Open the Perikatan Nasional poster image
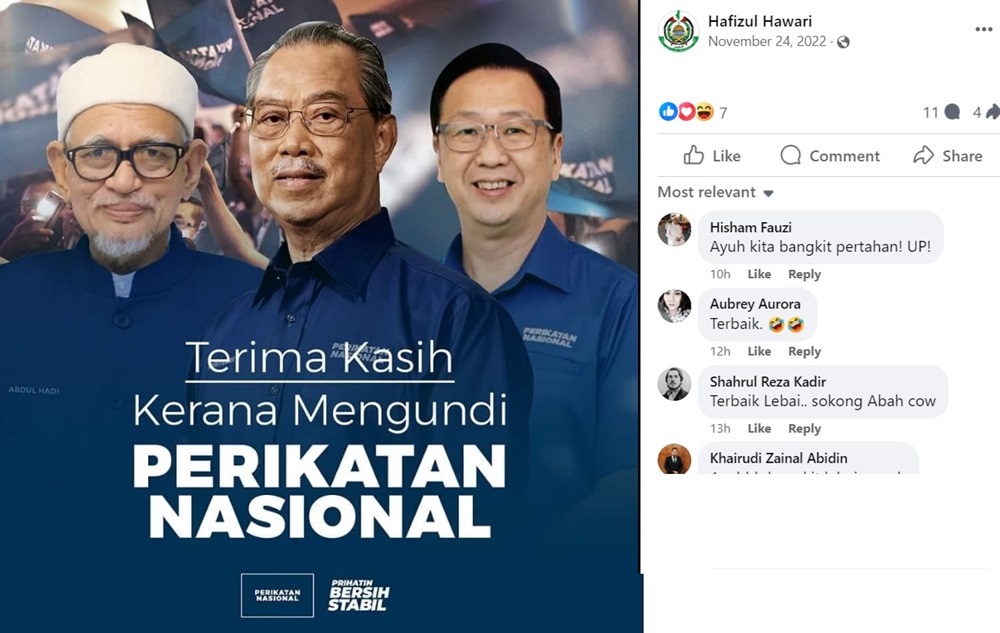The image size is (1000, 633). [320, 317]
